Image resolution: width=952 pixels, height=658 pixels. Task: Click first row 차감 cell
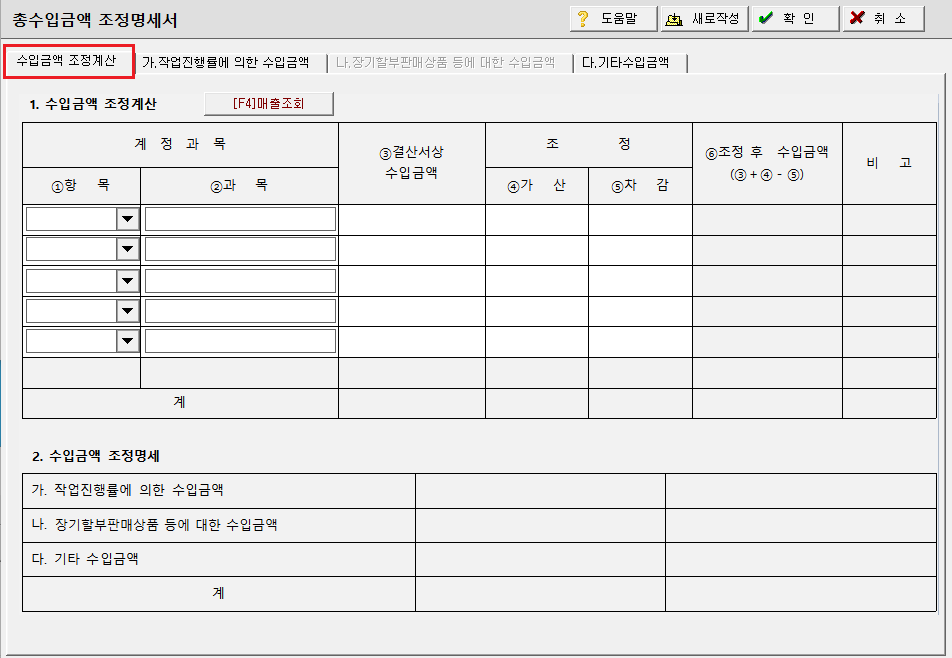[640, 220]
